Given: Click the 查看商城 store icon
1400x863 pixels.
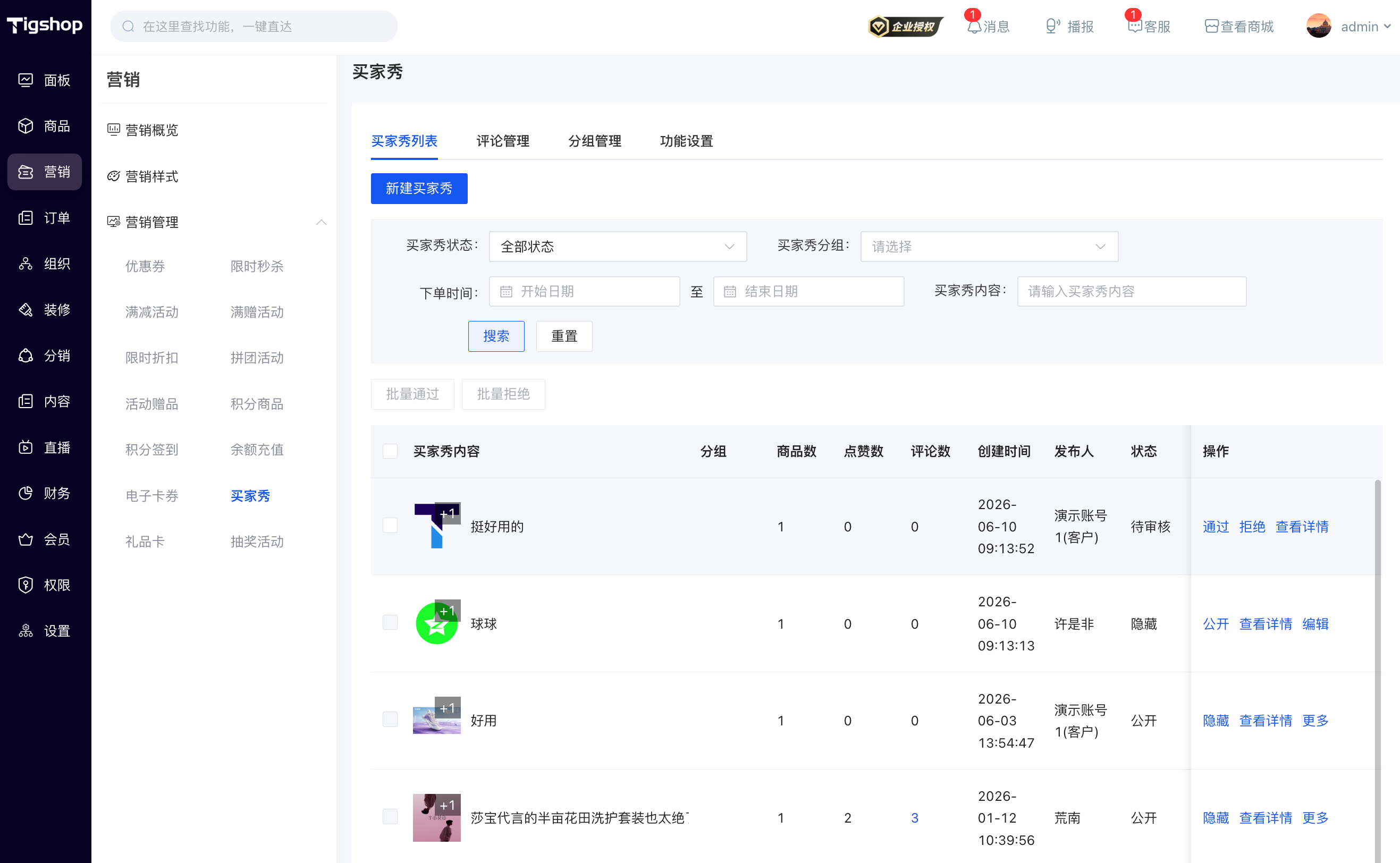Looking at the screenshot, I should [x=1211, y=27].
